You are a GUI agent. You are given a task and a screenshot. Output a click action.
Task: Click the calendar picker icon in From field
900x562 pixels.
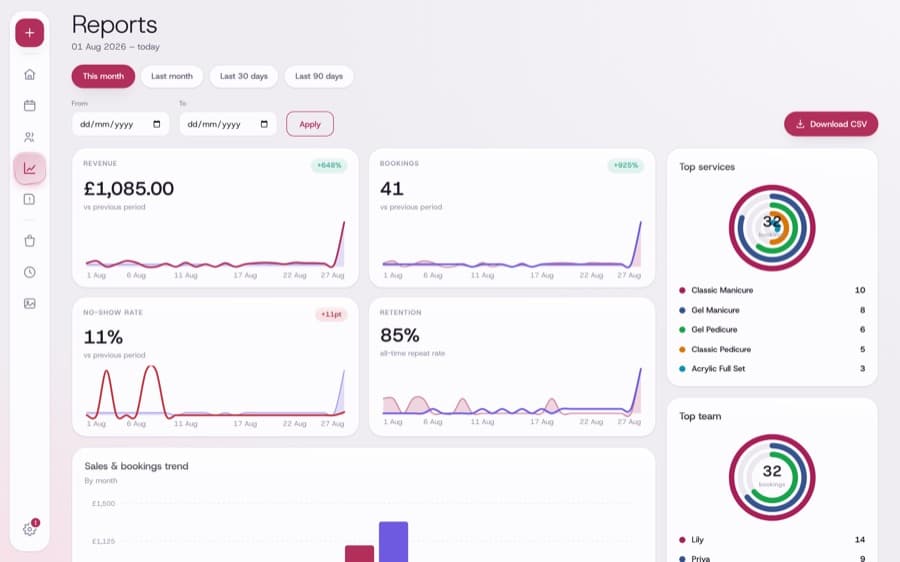[157, 124]
